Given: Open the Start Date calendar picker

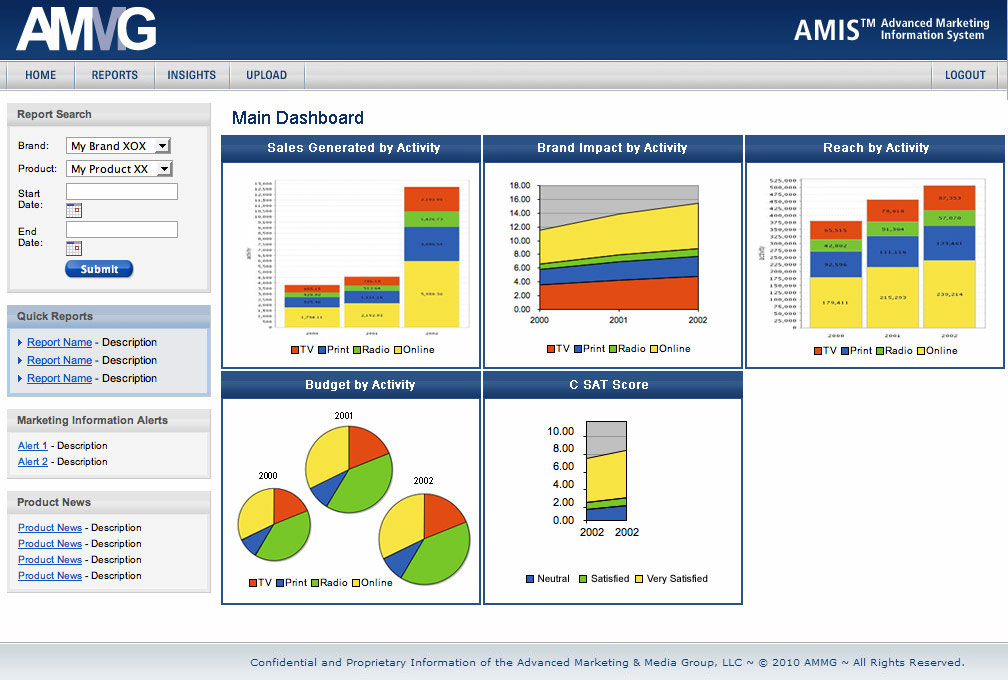Looking at the screenshot, I should 74,210.
